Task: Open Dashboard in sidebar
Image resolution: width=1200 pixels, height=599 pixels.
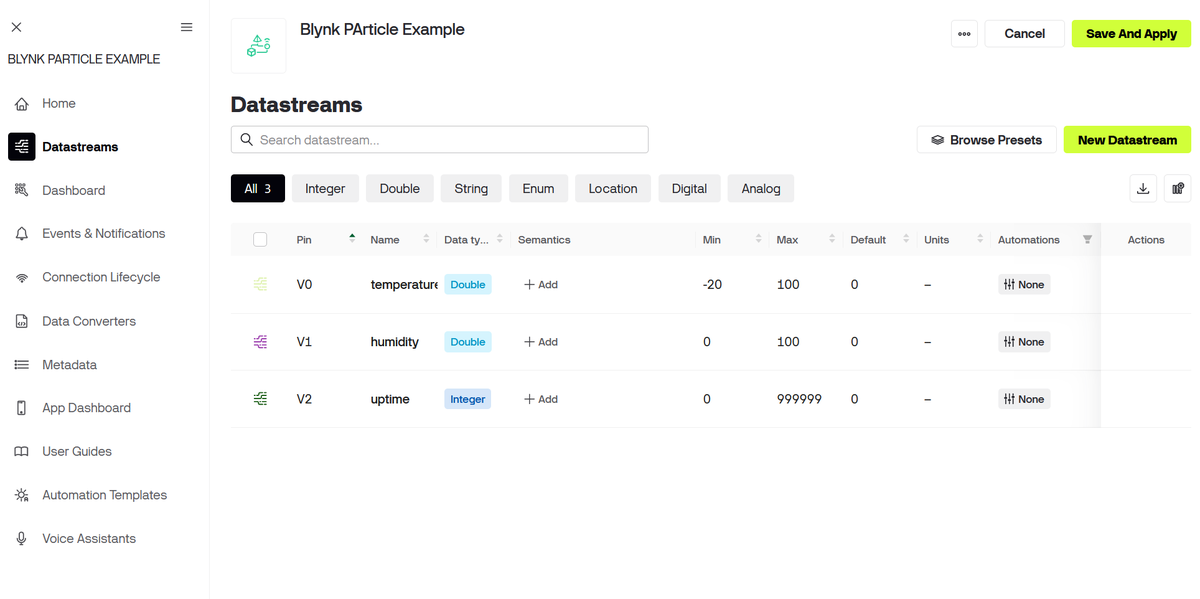Action: [74, 190]
